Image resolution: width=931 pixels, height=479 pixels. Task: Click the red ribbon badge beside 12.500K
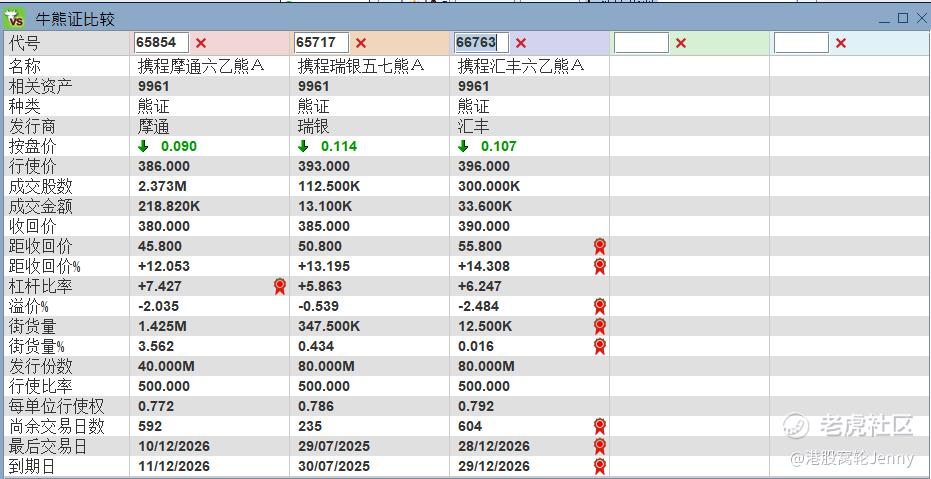click(x=600, y=326)
